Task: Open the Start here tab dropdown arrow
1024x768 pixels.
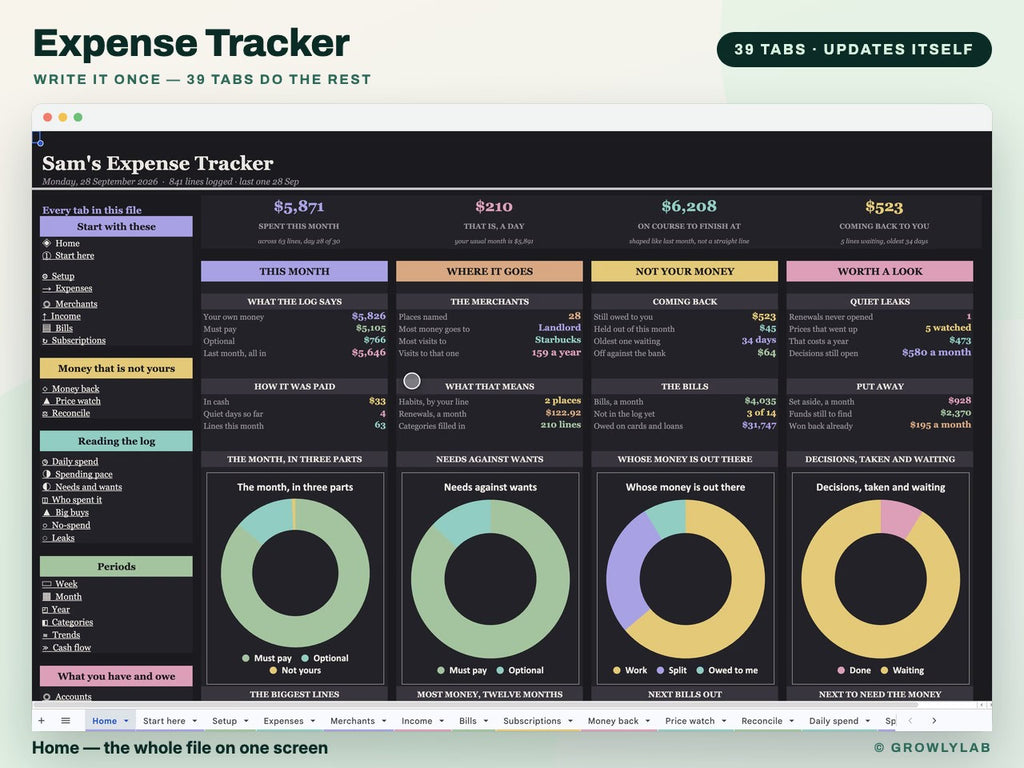Action: pos(195,721)
